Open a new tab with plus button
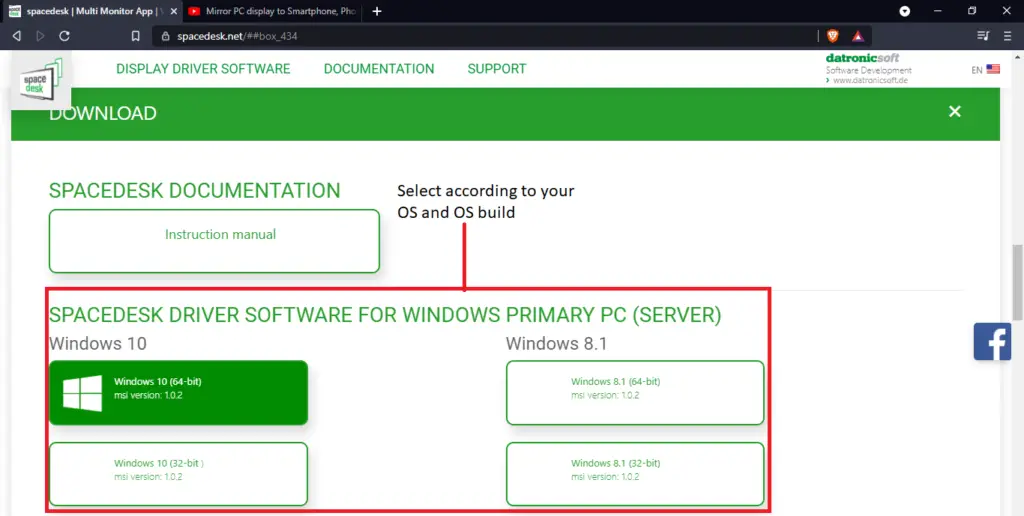Screen dimensions: 1024x516 [x=377, y=11]
